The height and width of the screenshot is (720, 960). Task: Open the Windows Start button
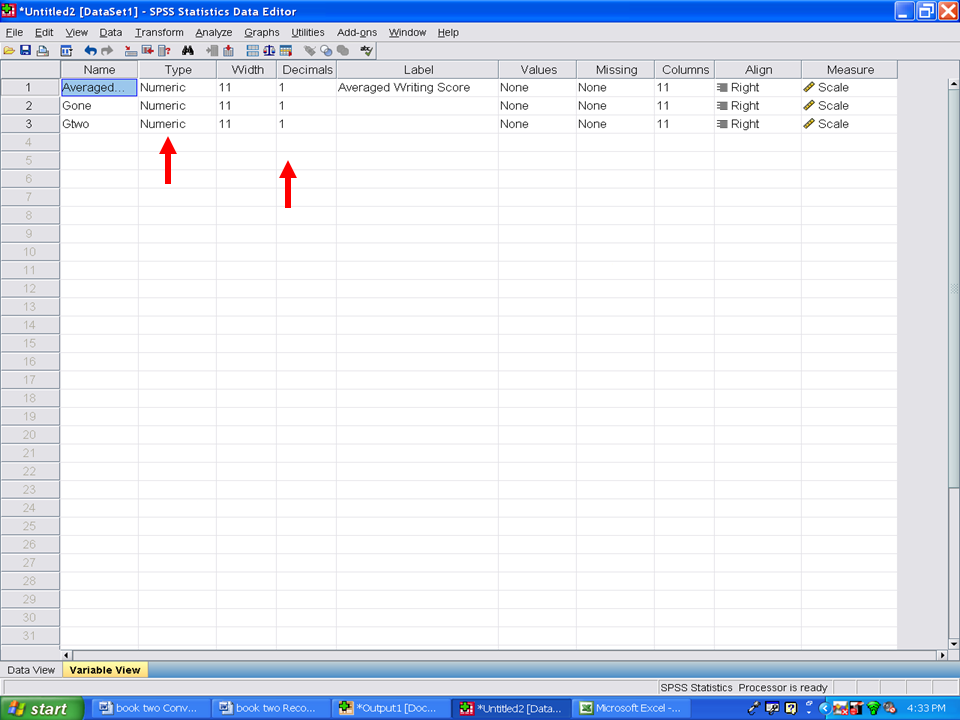click(40, 708)
